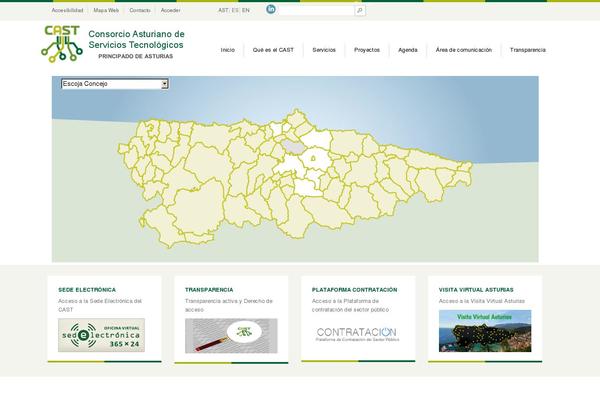Click the Acceder login link
The height and width of the screenshot is (400, 600).
(170, 10)
